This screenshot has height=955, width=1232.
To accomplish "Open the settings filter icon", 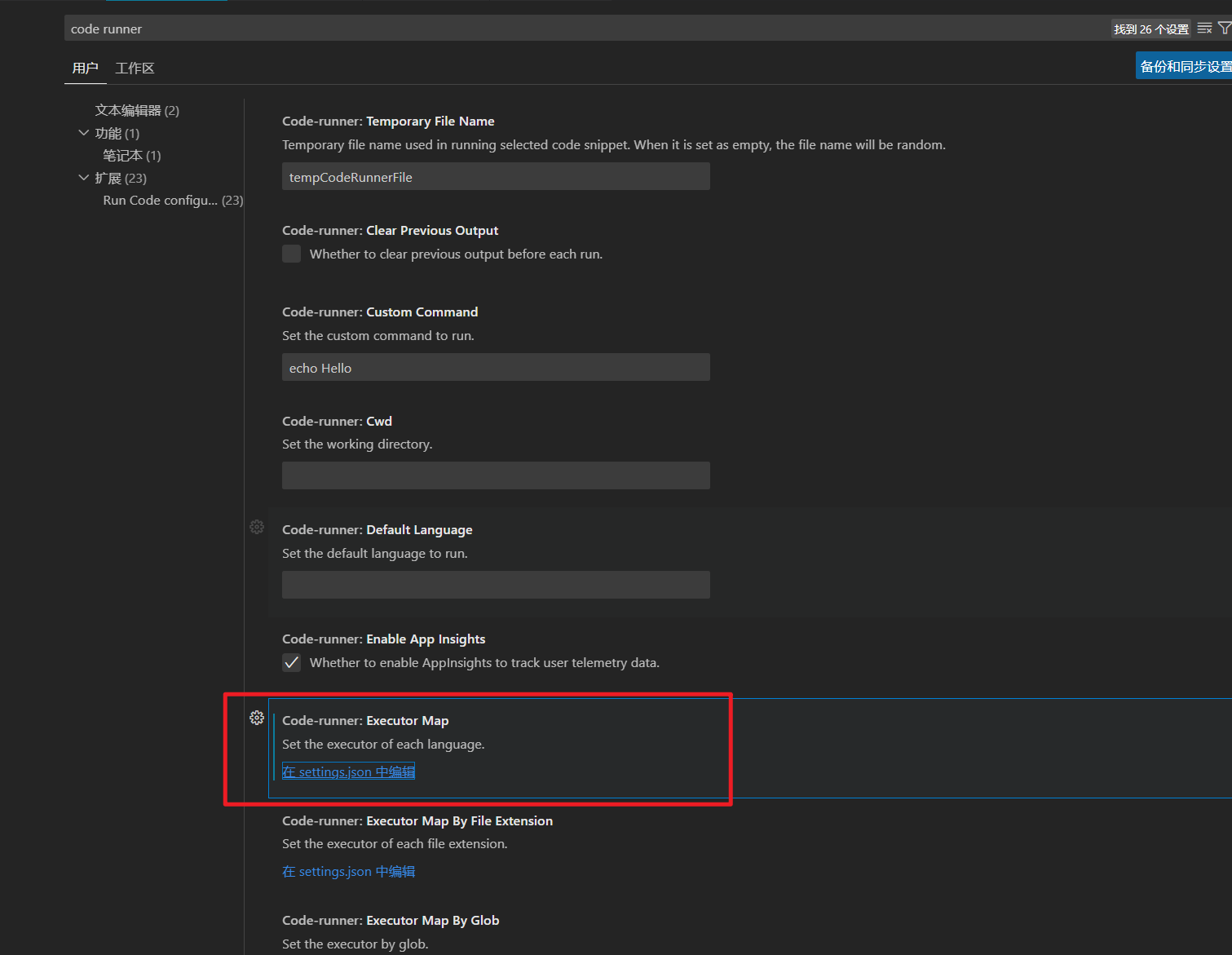I will 1225,28.
